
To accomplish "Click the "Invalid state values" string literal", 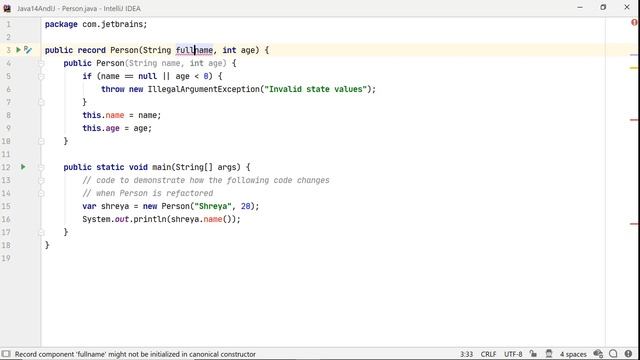I will click(316, 89).
